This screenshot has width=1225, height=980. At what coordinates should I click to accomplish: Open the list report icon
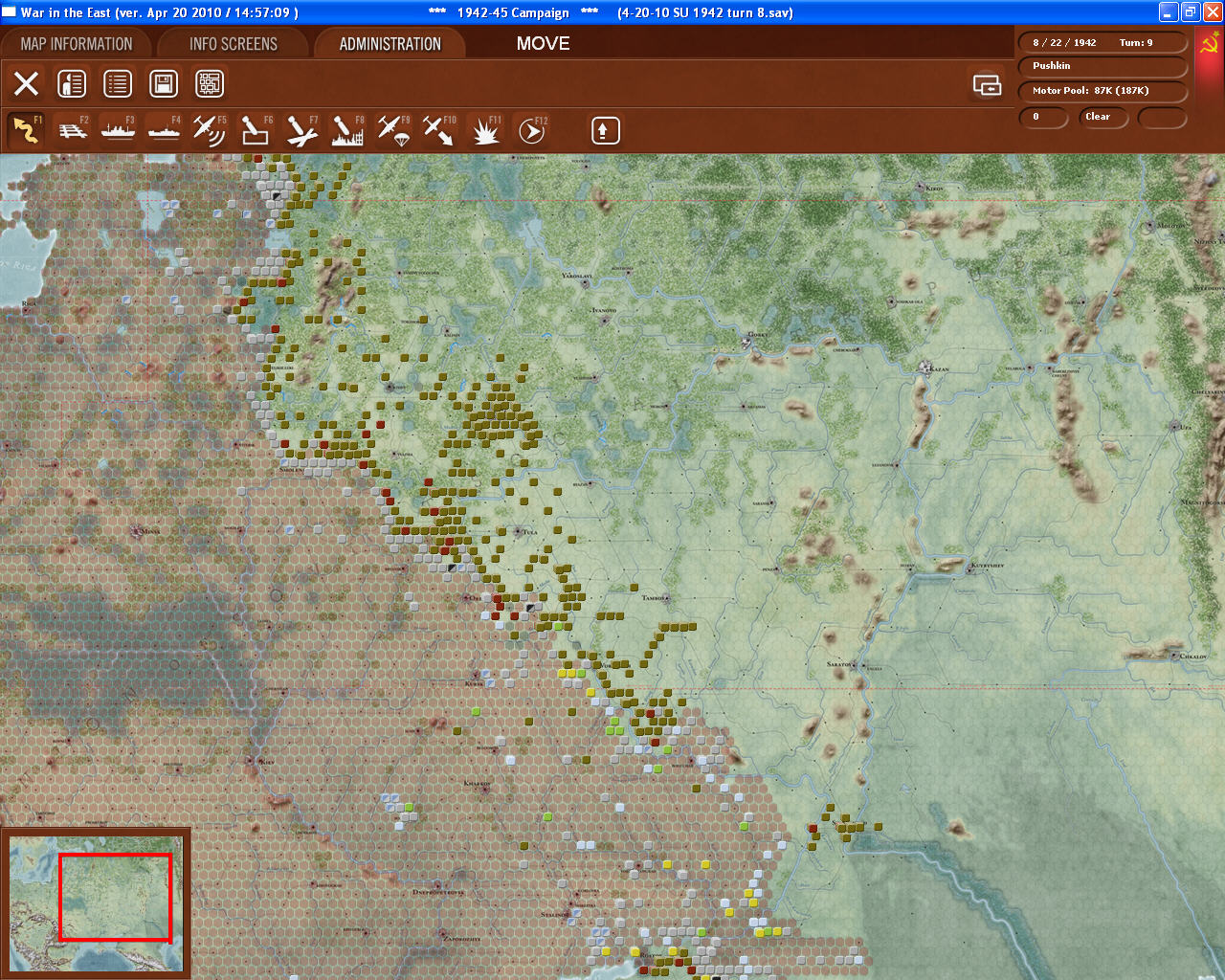118,84
